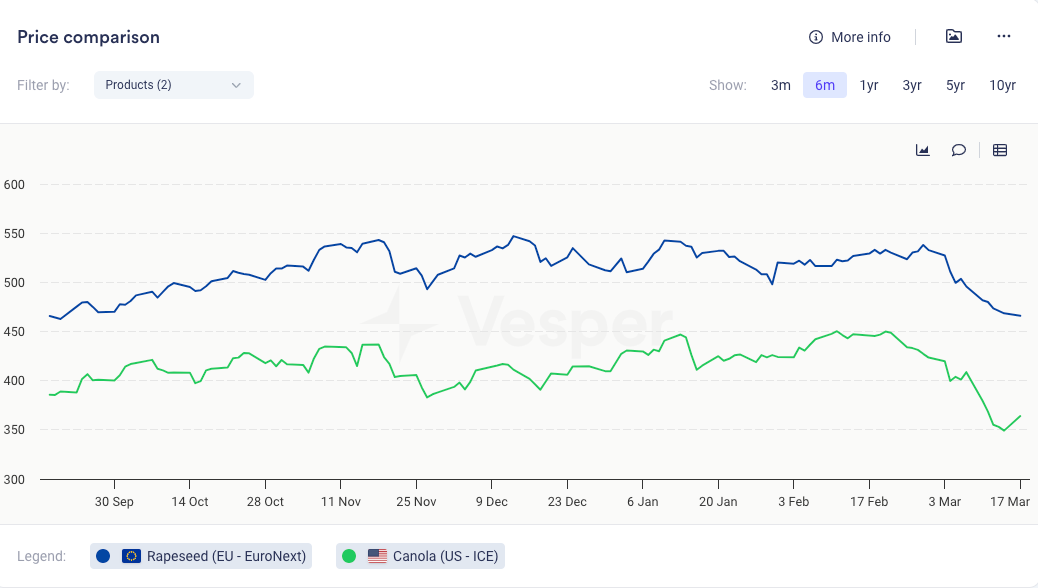1038x588 pixels.
Task: Select the 1yr time range
Action: point(869,85)
